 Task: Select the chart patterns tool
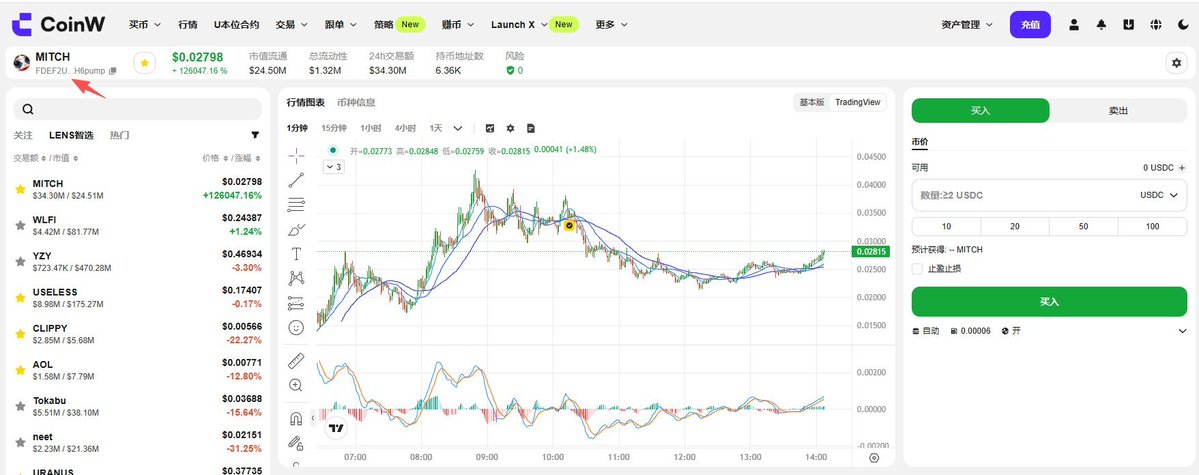pos(296,278)
